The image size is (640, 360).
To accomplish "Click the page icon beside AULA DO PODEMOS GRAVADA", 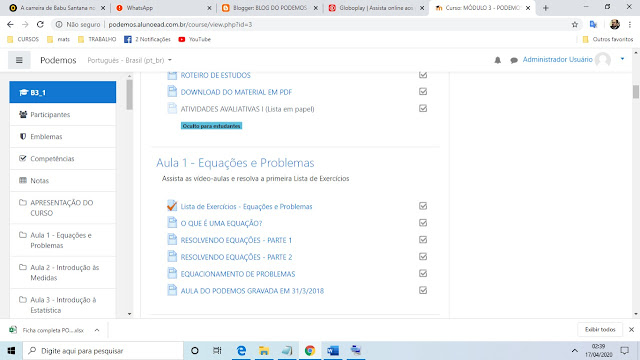I will coord(172,290).
